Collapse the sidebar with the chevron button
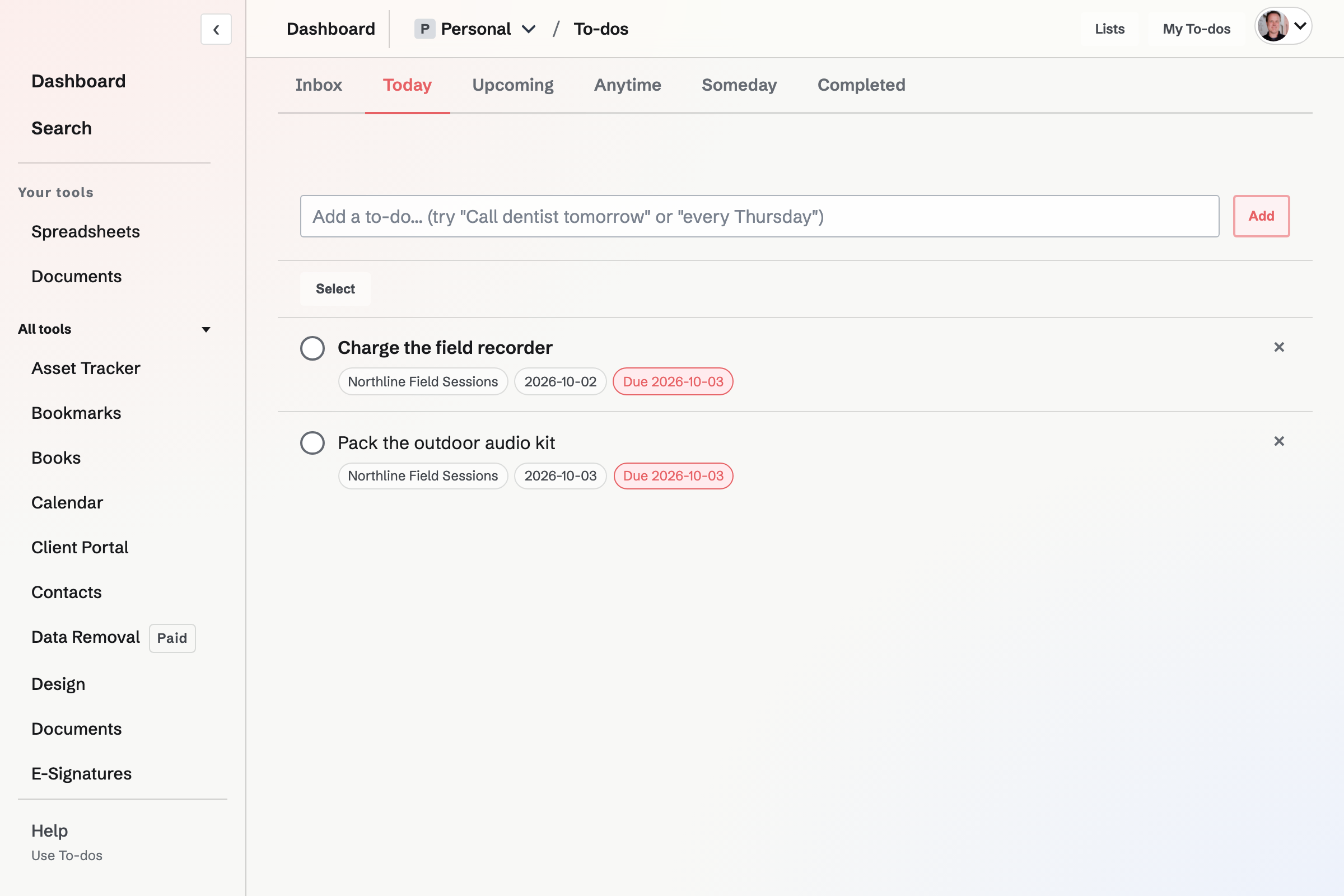The height and width of the screenshot is (896, 1344). coord(216,29)
